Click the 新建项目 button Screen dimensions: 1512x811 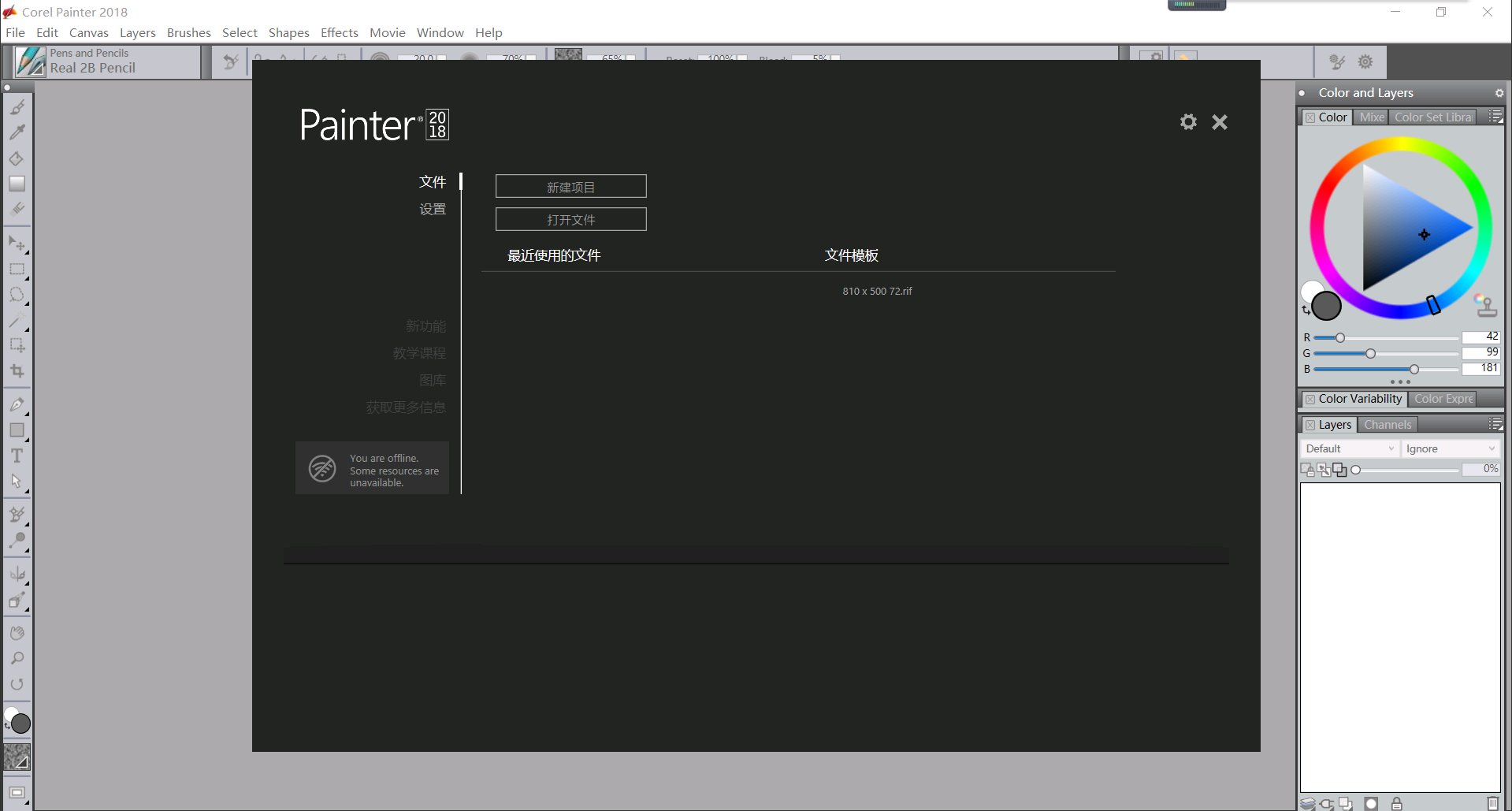point(571,187)
